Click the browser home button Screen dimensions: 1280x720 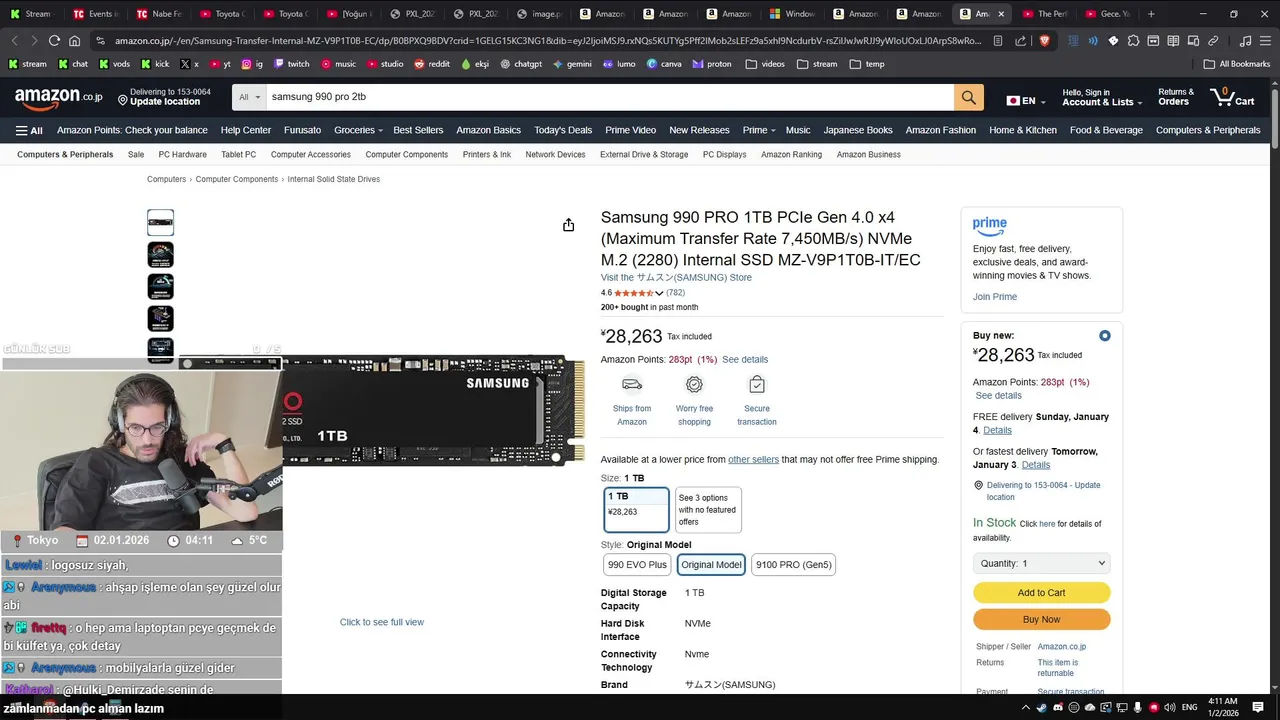75,41
